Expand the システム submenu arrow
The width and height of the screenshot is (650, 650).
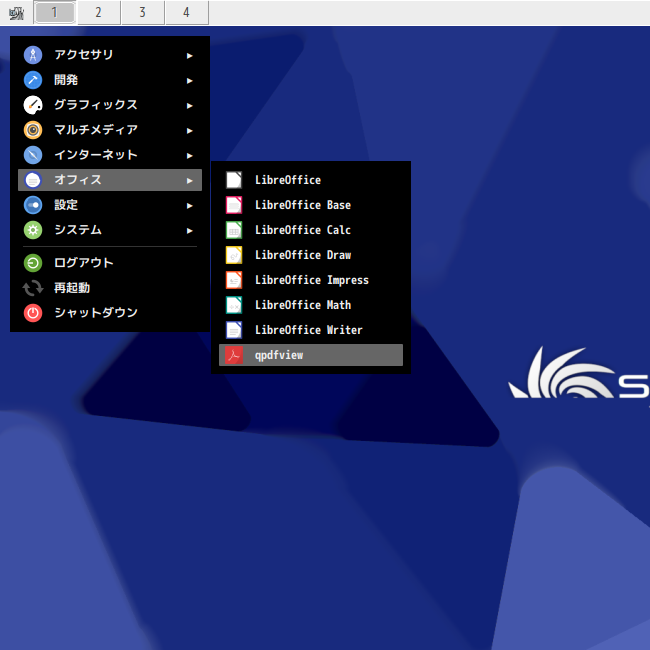tap(189, 230)
